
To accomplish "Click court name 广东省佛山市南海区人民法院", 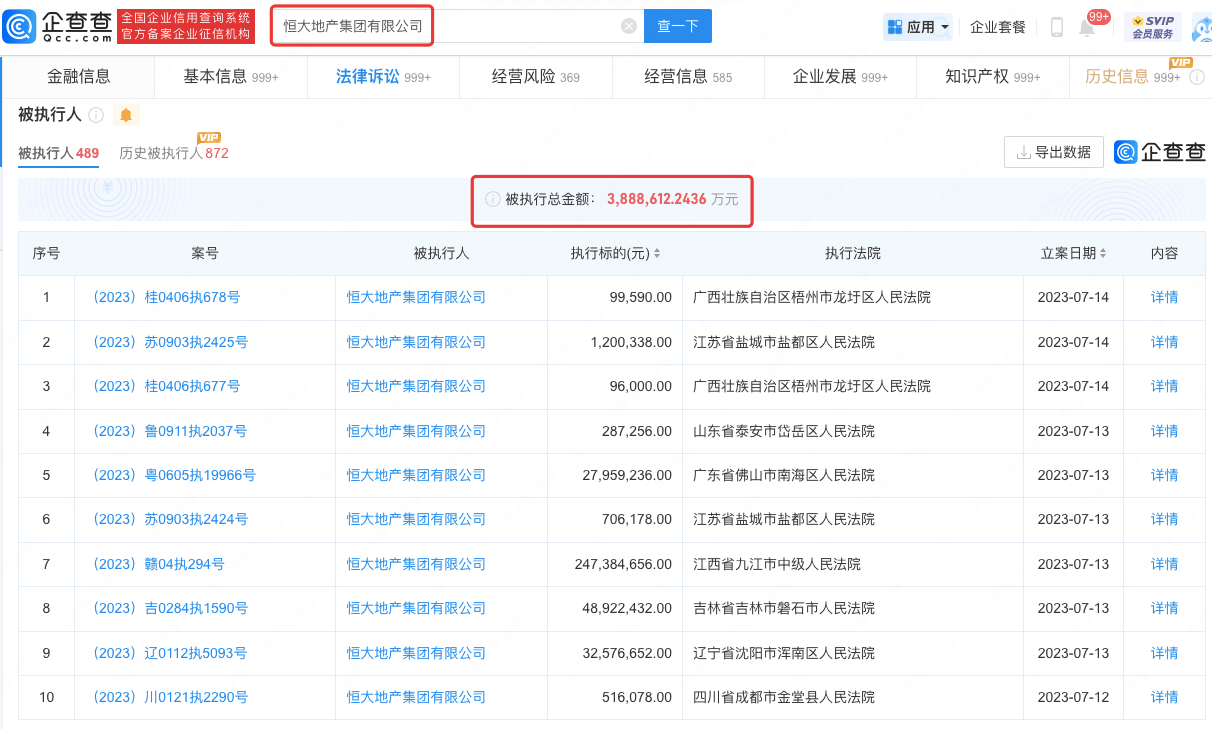I will pos(784,475).
